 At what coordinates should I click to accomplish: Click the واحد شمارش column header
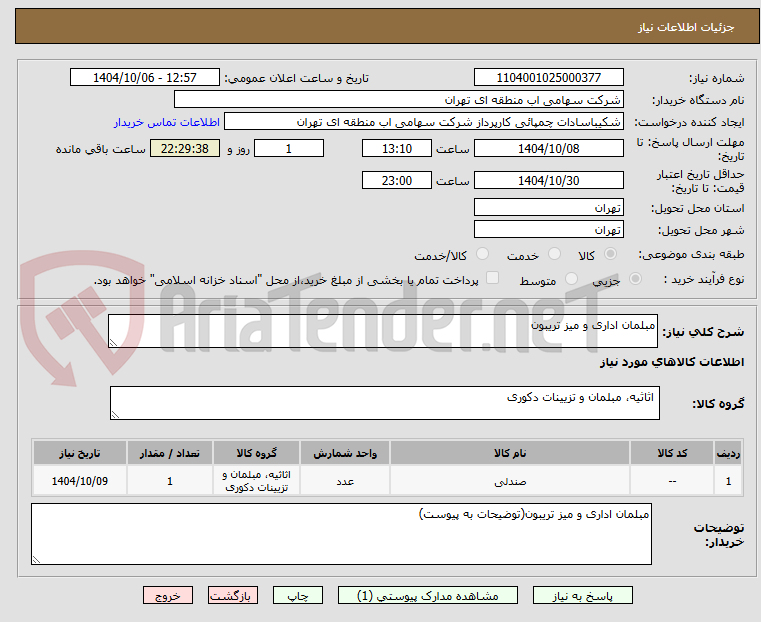[345, 453]
